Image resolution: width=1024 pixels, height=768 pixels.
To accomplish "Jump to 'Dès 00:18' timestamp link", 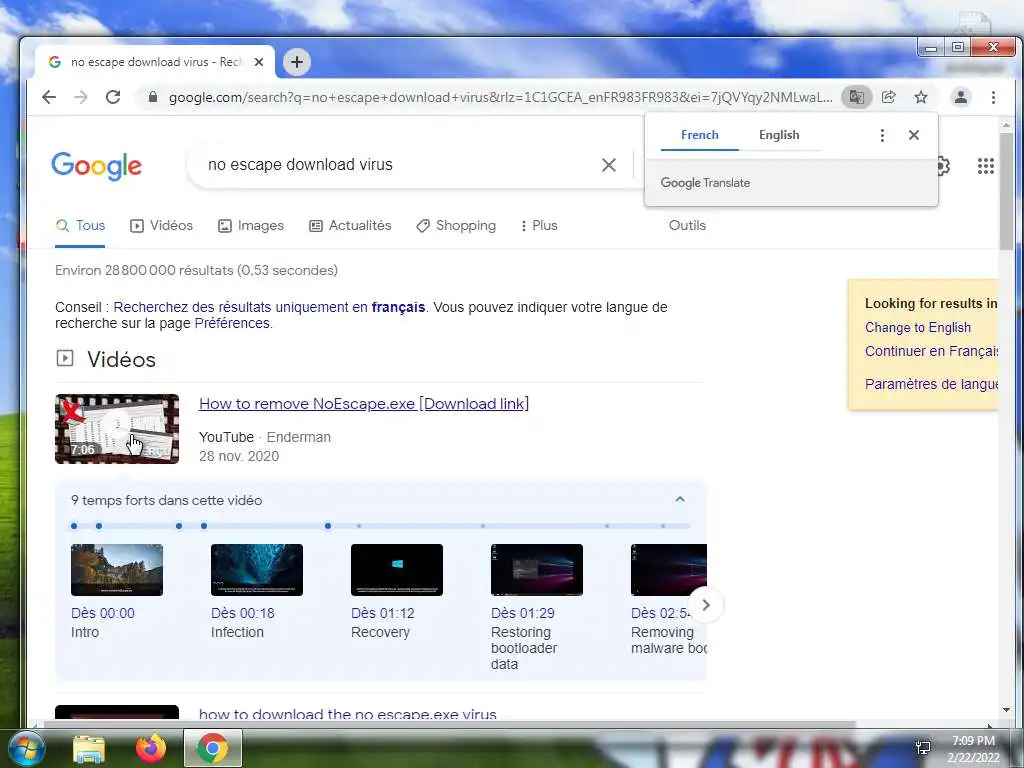I will (x=242, y=613).
